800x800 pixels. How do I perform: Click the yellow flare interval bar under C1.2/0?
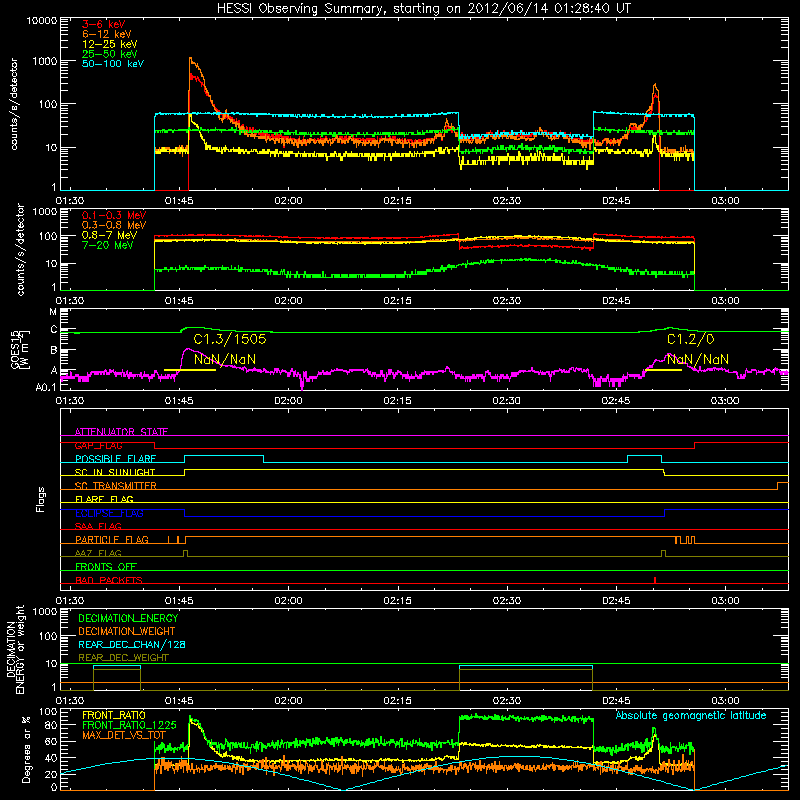coord(663,369)
